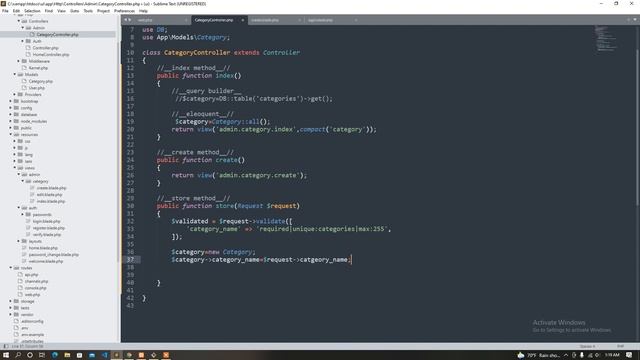Expand the bootstrap folder
The width and height of the screenshot is (640, 360).
[x=11, y=101]
